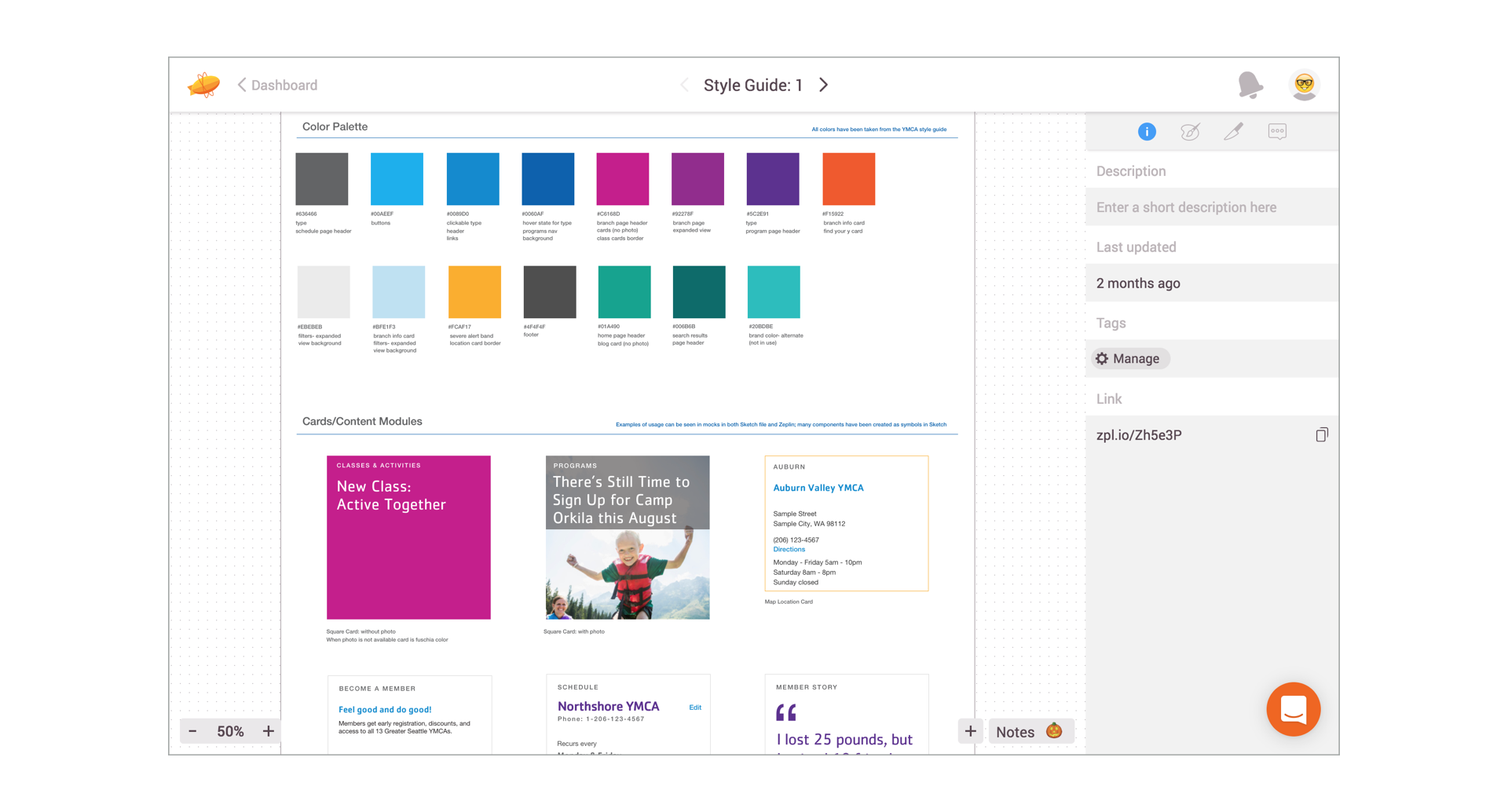1508x812 pixels.
Task: Open the orange chat support button
Action: point(1293,709)
